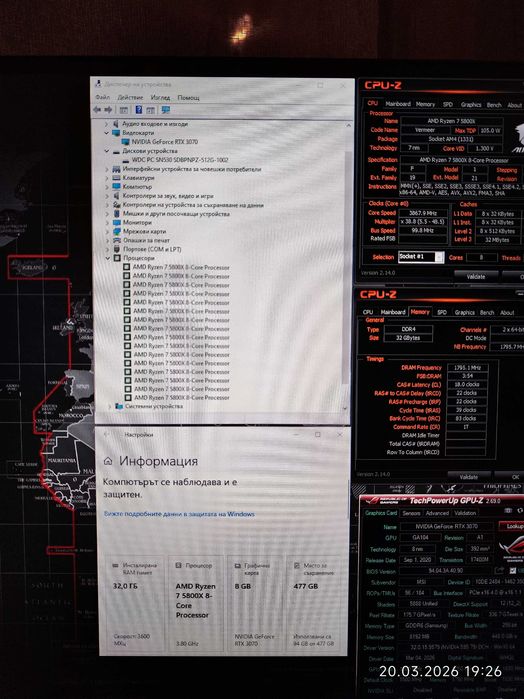
Task: Click the disk icon beside Дискови устройства
Action: pyautogui.click(x=116, y=151)
